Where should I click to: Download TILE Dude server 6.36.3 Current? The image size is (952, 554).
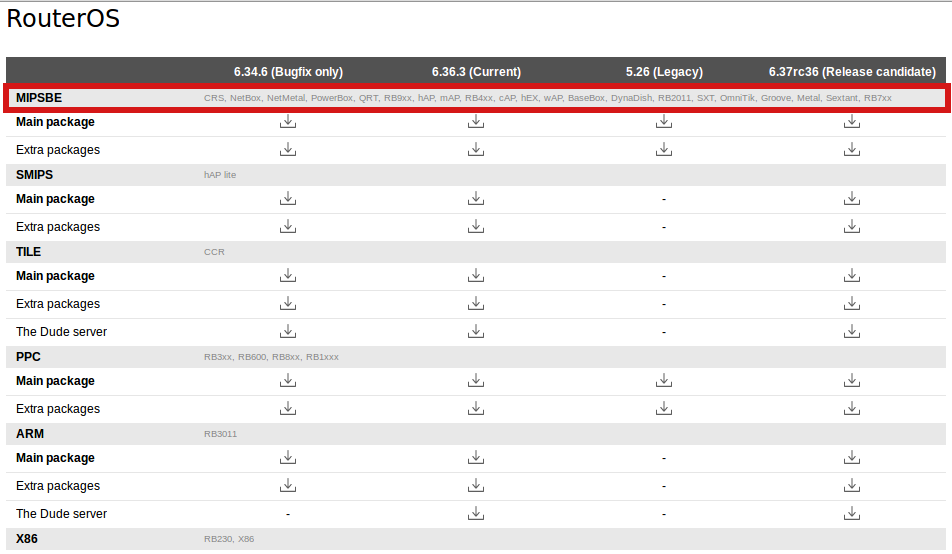[x=476, y=332]
